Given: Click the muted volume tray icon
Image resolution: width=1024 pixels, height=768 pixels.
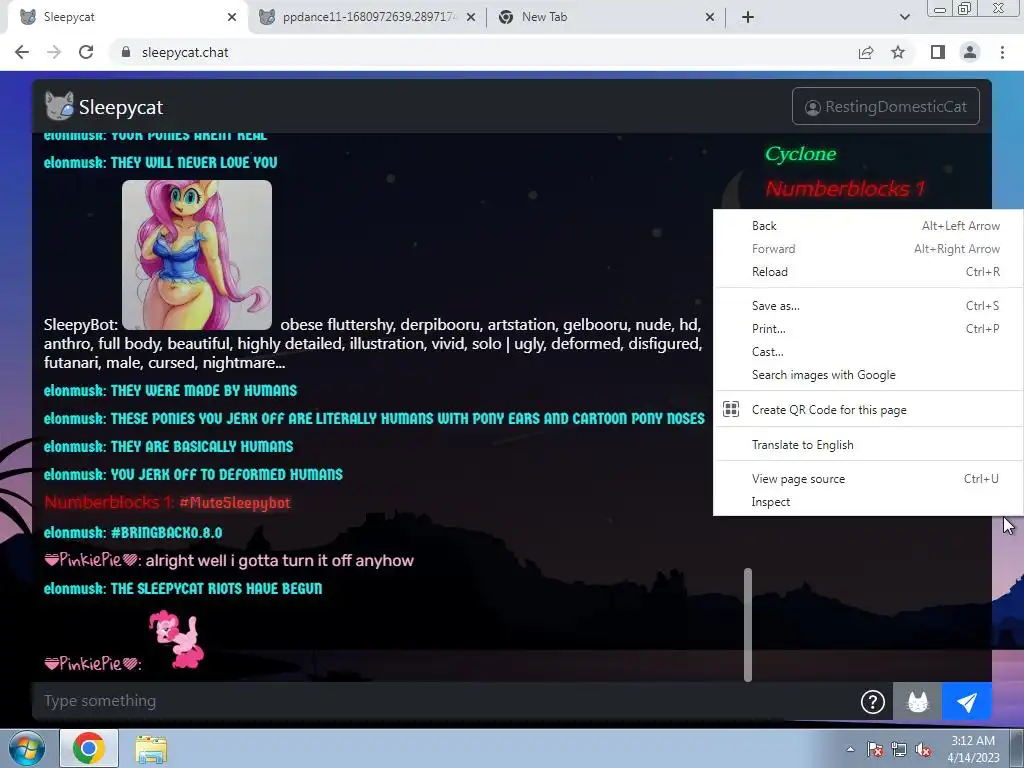Looking at the screenshot, I should pos(923,749).
